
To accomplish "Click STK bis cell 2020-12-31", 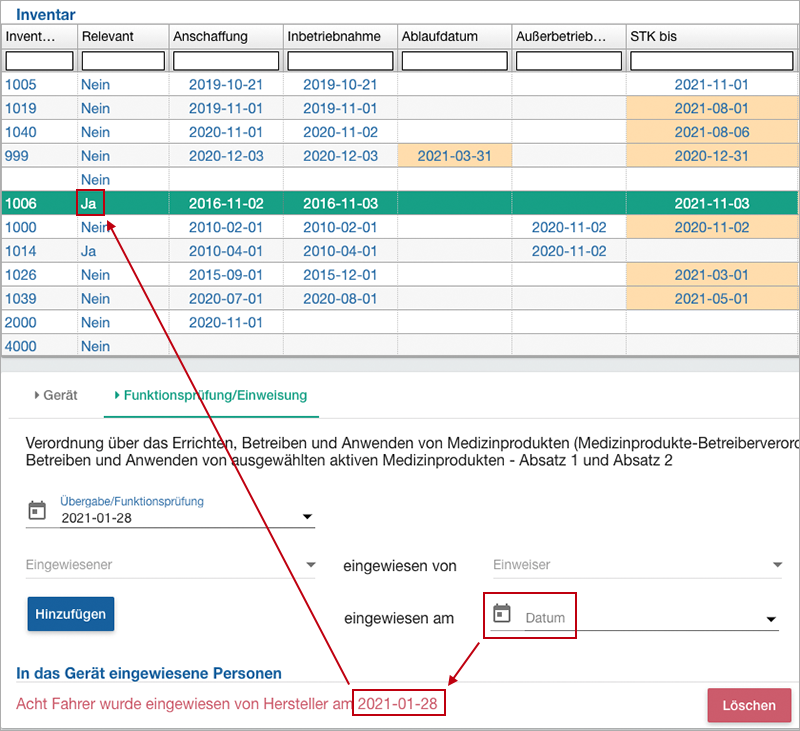I will [x=712, y=156].
